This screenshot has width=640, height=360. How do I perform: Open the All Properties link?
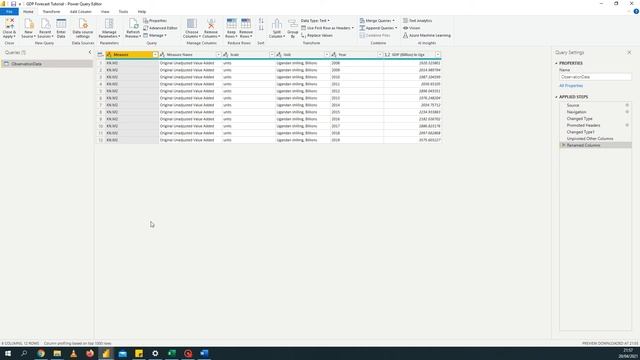[x=571, y=86]
